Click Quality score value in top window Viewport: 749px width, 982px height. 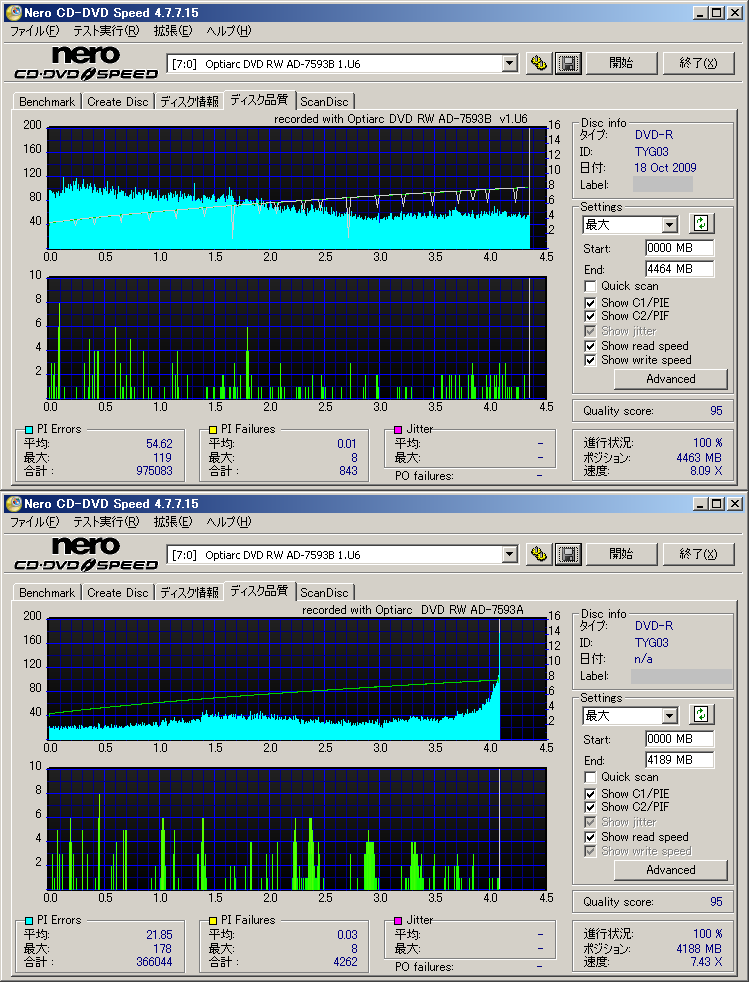pyautogui.click(x=716, y=411)
